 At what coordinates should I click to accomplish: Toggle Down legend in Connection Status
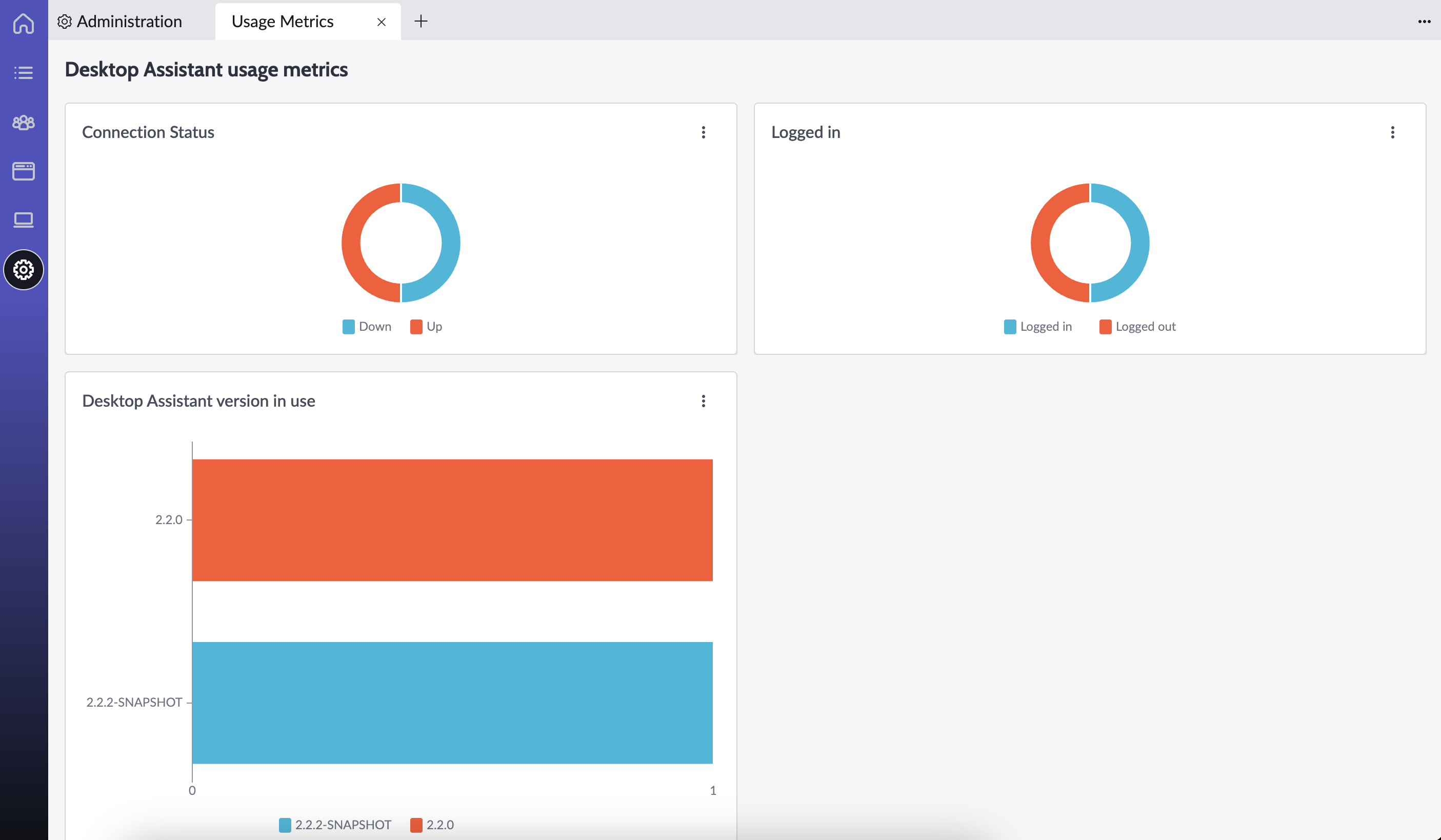367,327
